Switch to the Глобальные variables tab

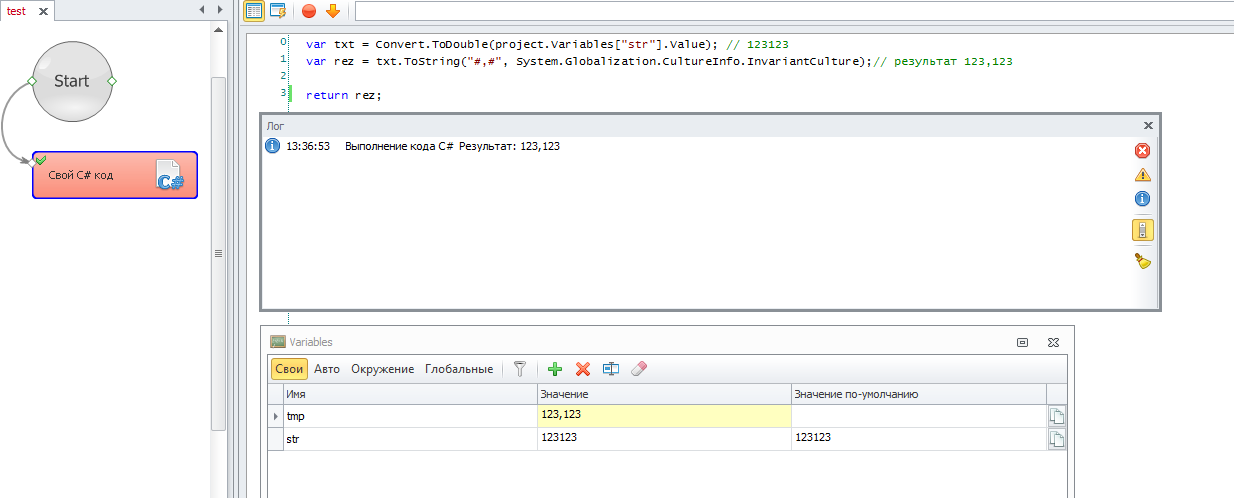pyautogui.click(x=458, y=369)
